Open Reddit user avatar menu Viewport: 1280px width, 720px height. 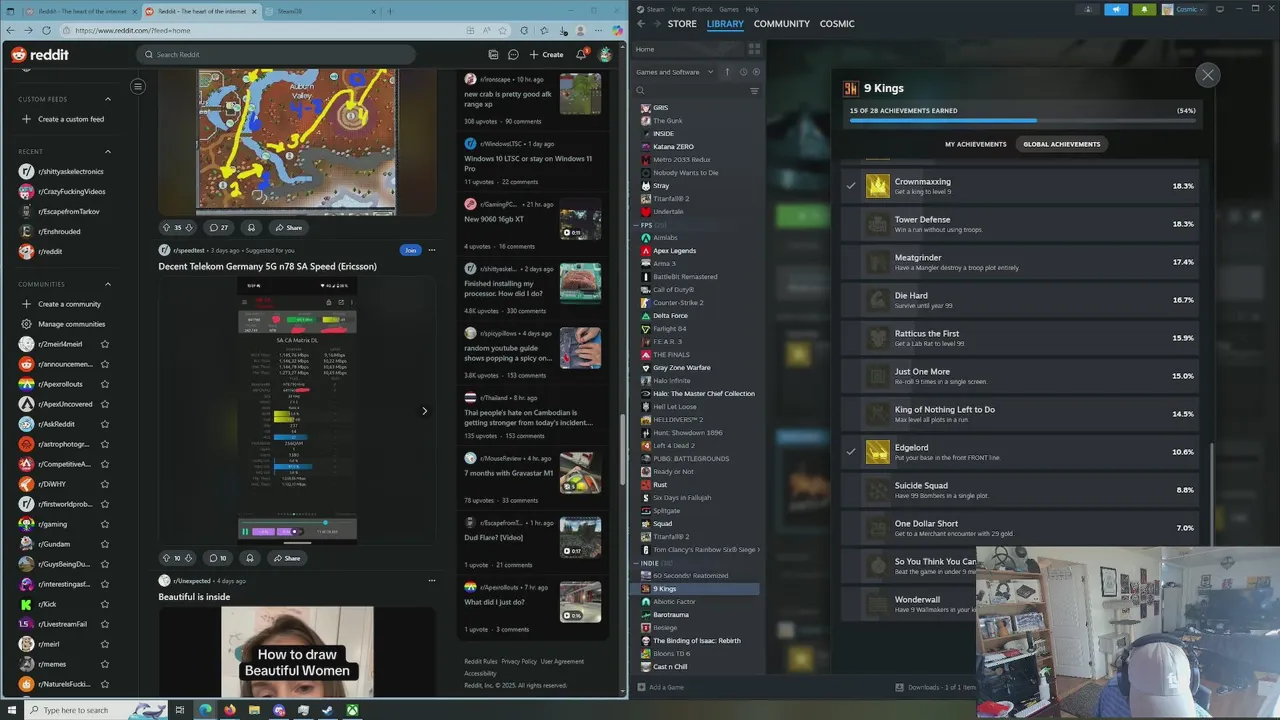(x=605, y=55)
